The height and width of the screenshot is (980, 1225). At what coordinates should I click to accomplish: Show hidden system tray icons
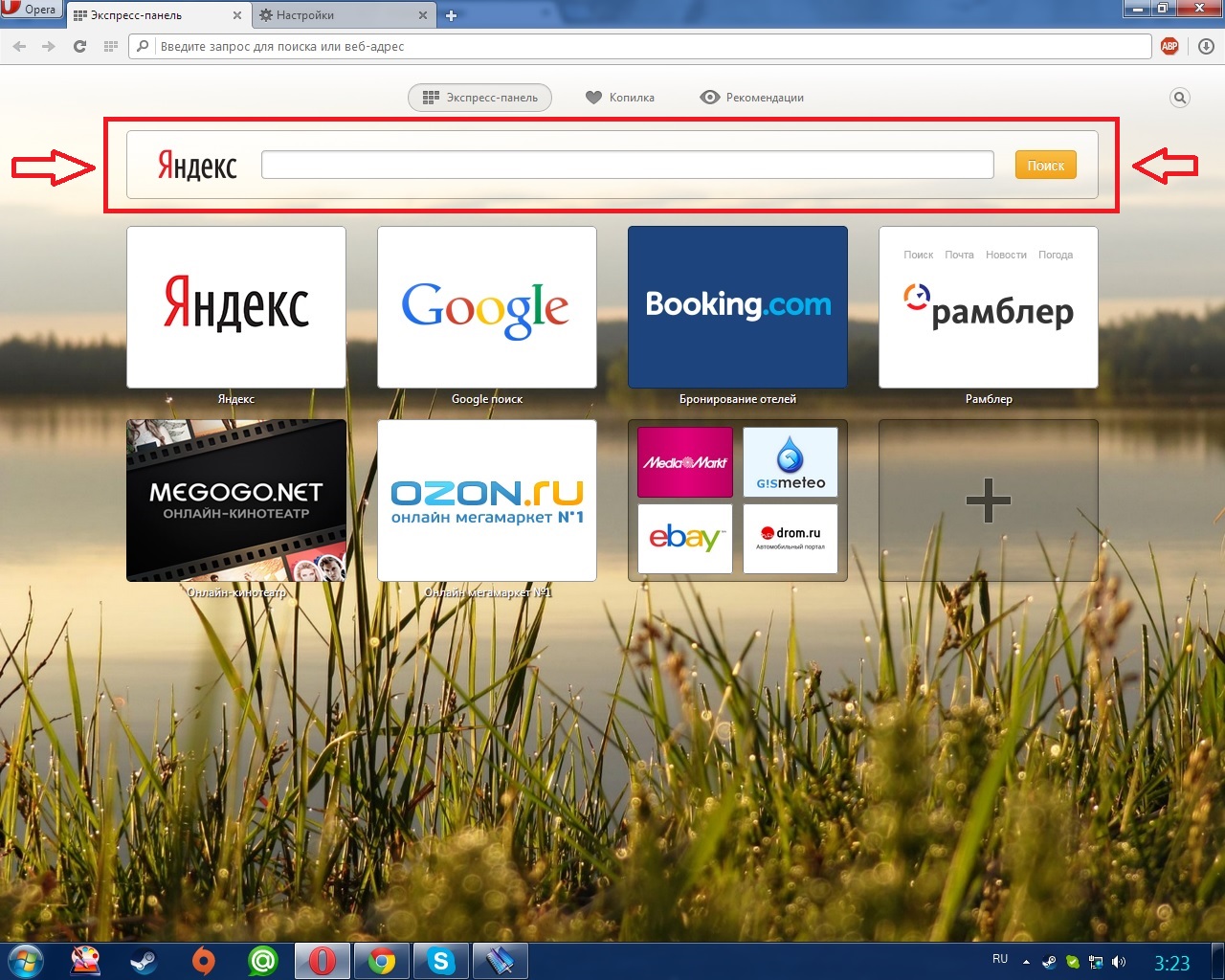1027,962
